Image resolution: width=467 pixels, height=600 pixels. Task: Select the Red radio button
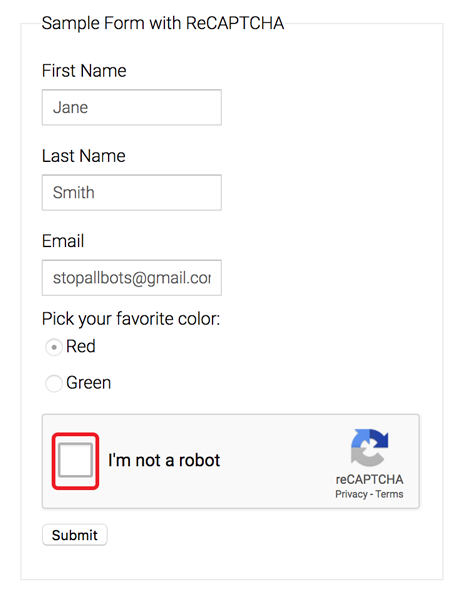tap(54, 347)
